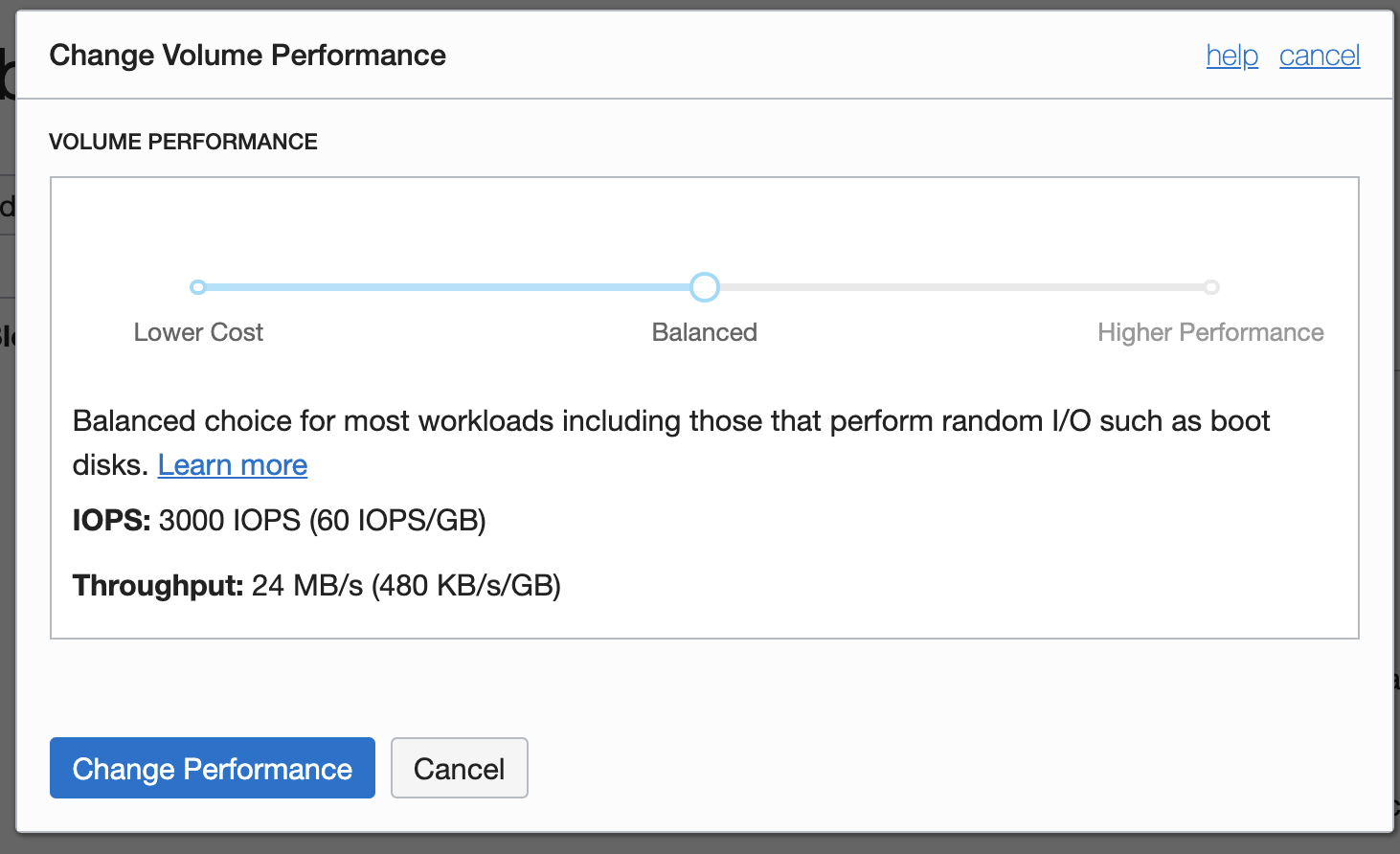Click the Balanced choice description paragraph
This screenshot has width=1400, height=854.
pos(671,442)
